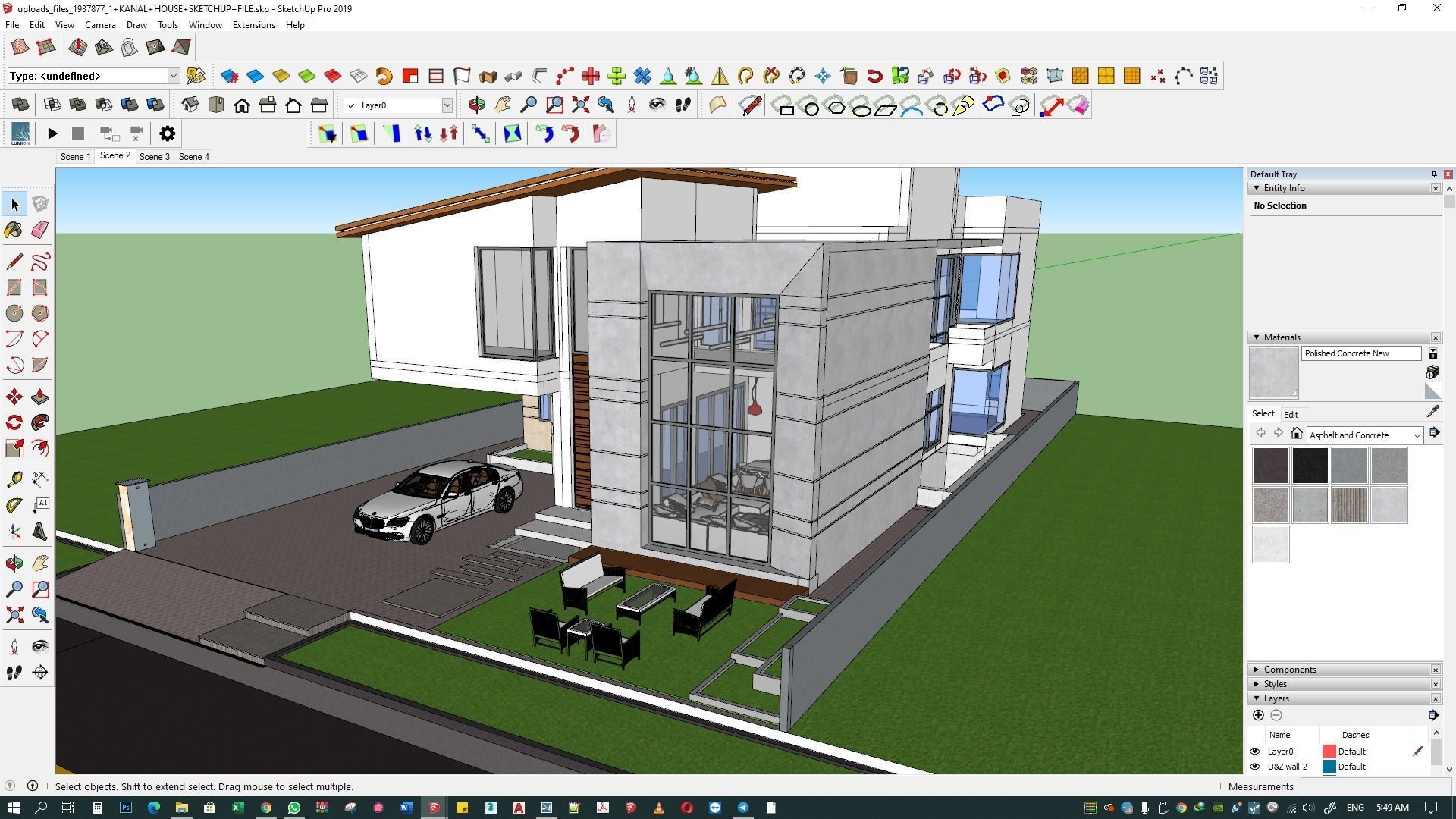Open Photoshop from the Windows taskbar
1456x819 pixels.
click(125, 808)
